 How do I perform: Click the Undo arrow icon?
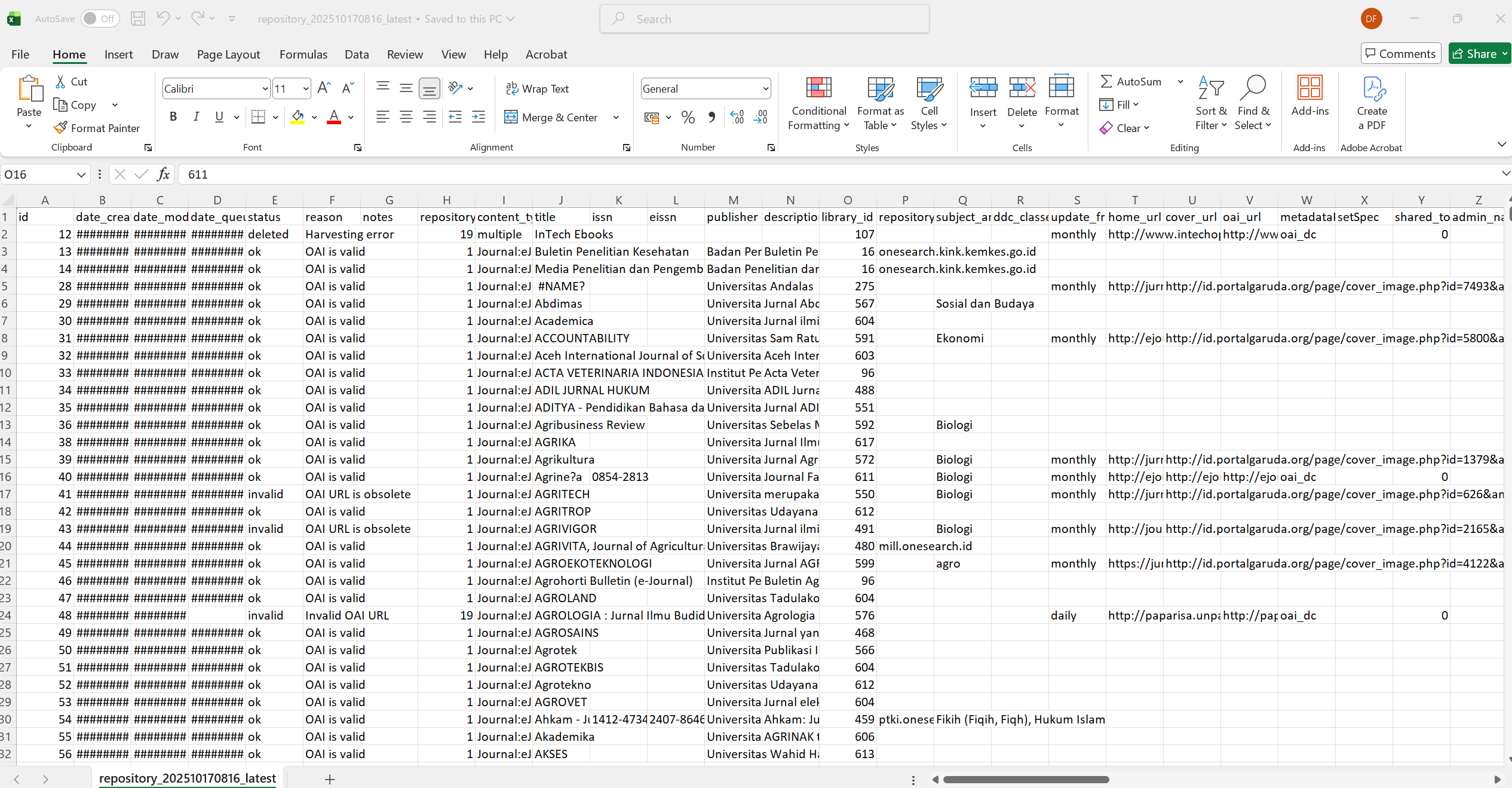click(163, 19)
